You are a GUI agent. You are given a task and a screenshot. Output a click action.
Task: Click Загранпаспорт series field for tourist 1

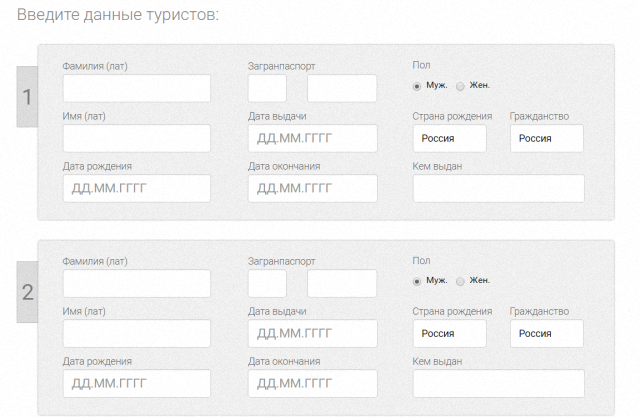point(267,88)
